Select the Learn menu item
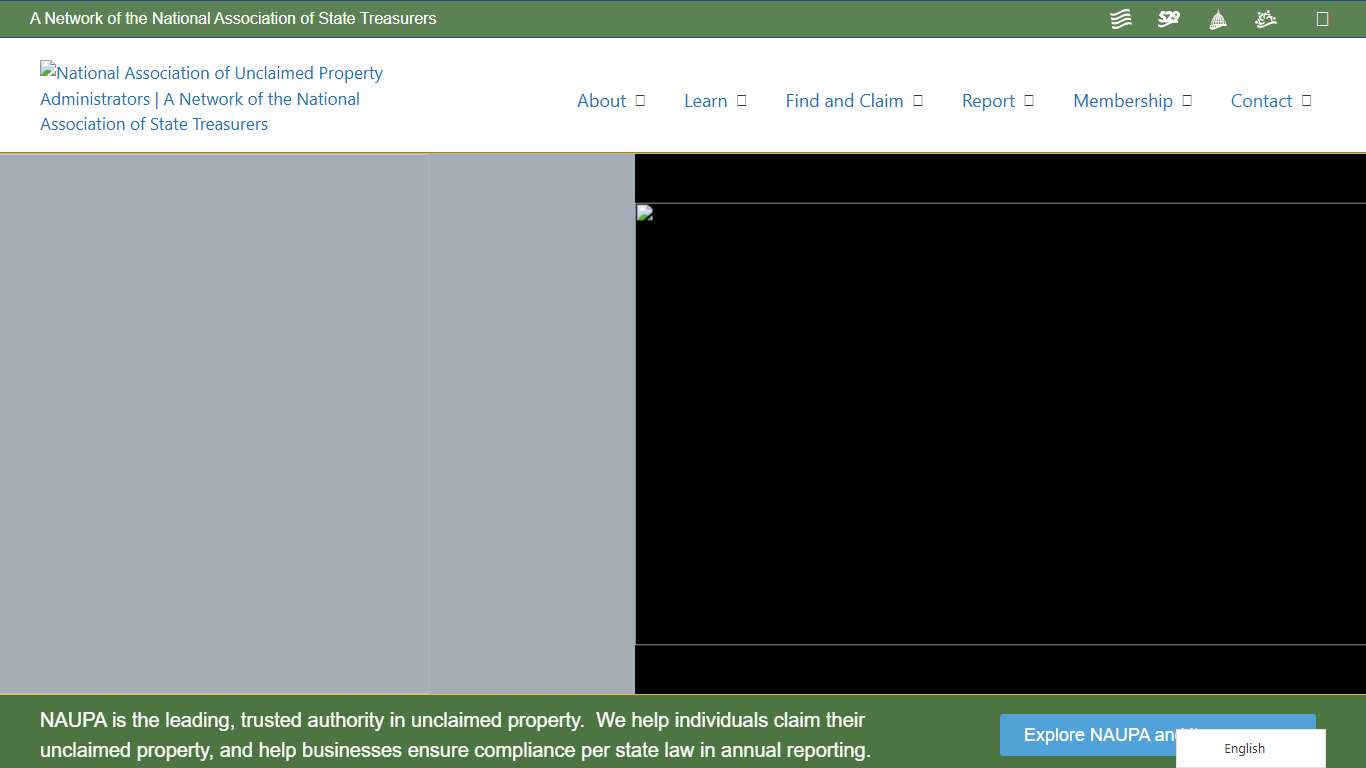Viewport: 1366px width, 768px height. pyautogui.click(x=706, y=100)
